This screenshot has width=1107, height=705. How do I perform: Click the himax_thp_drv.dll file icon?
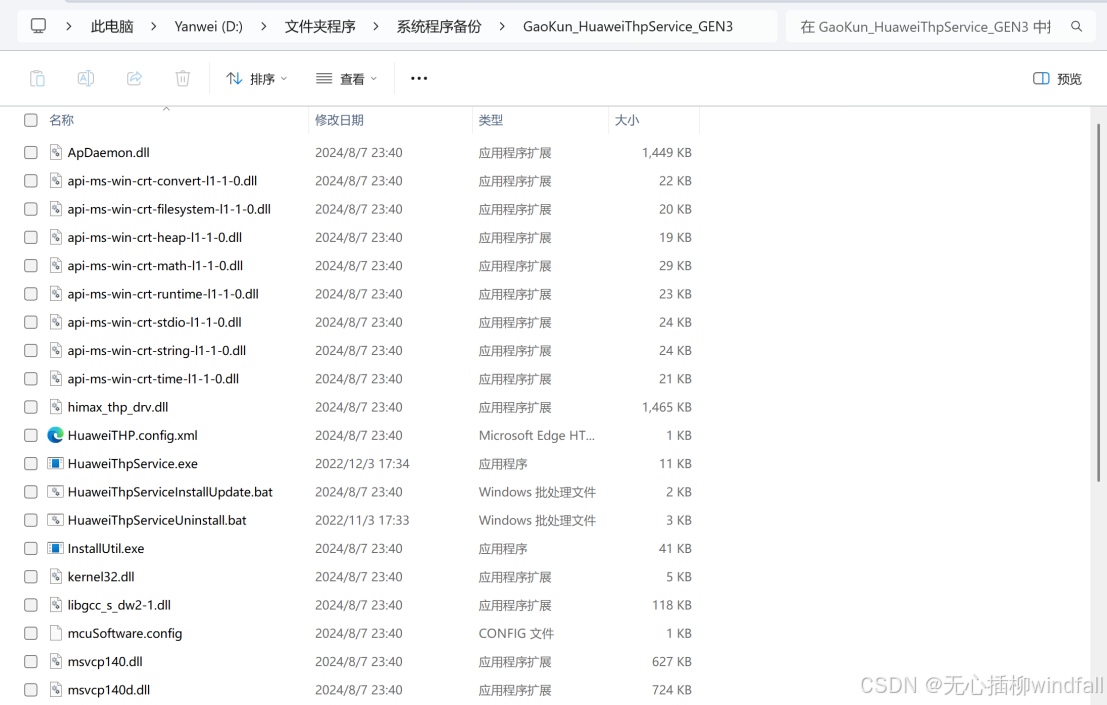click(x=56, y=407)
